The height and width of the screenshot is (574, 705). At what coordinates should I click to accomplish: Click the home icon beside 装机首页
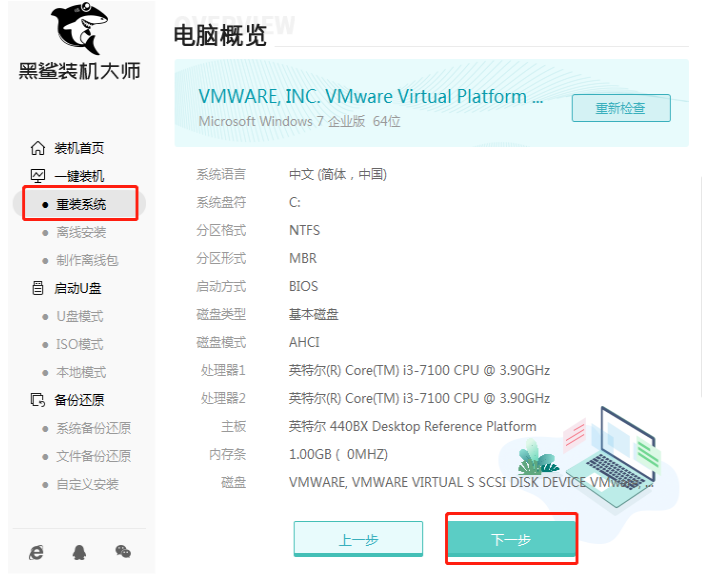[x=38, y=148]
